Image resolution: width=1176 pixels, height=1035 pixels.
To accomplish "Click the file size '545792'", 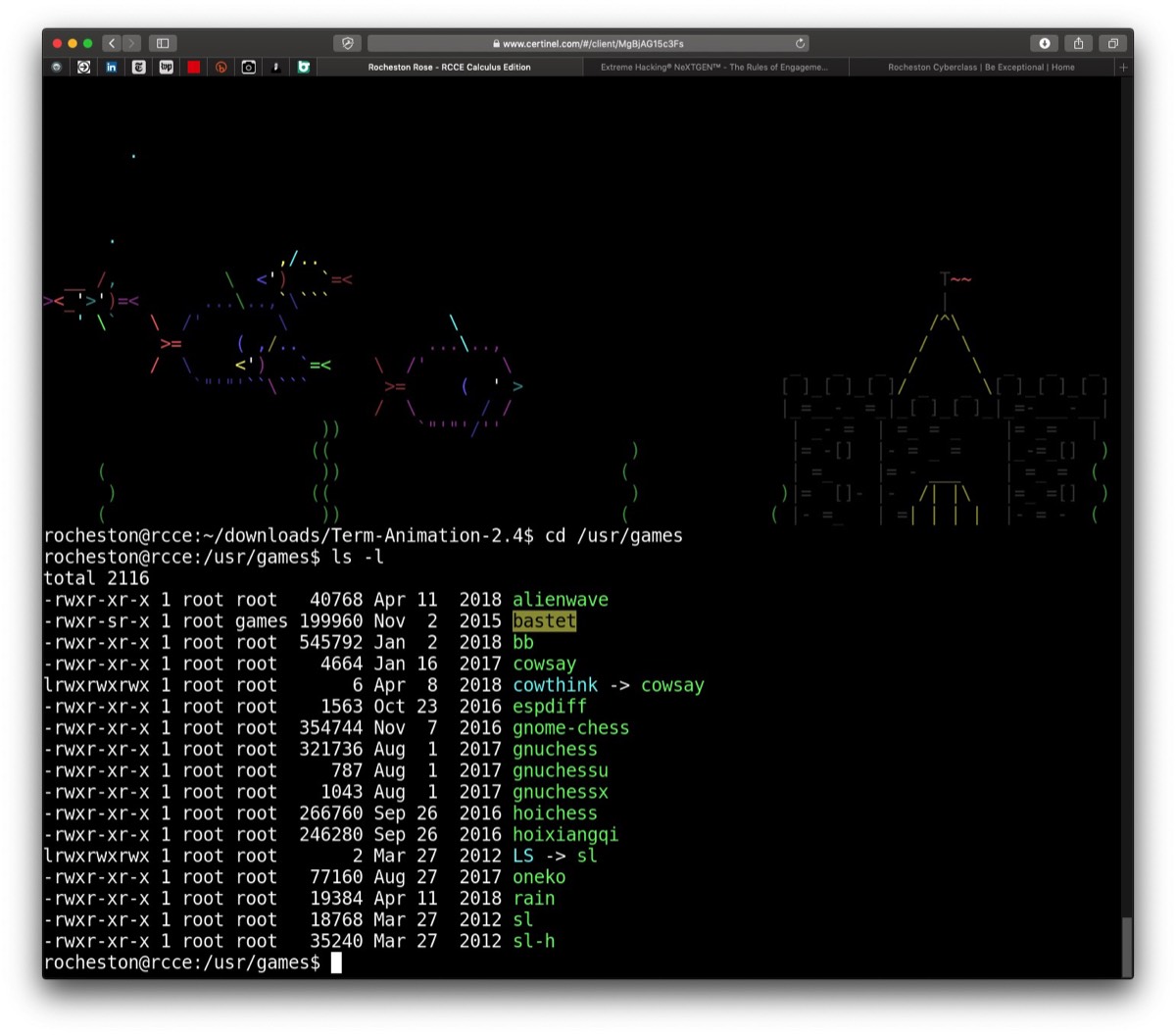I will 331,643.
